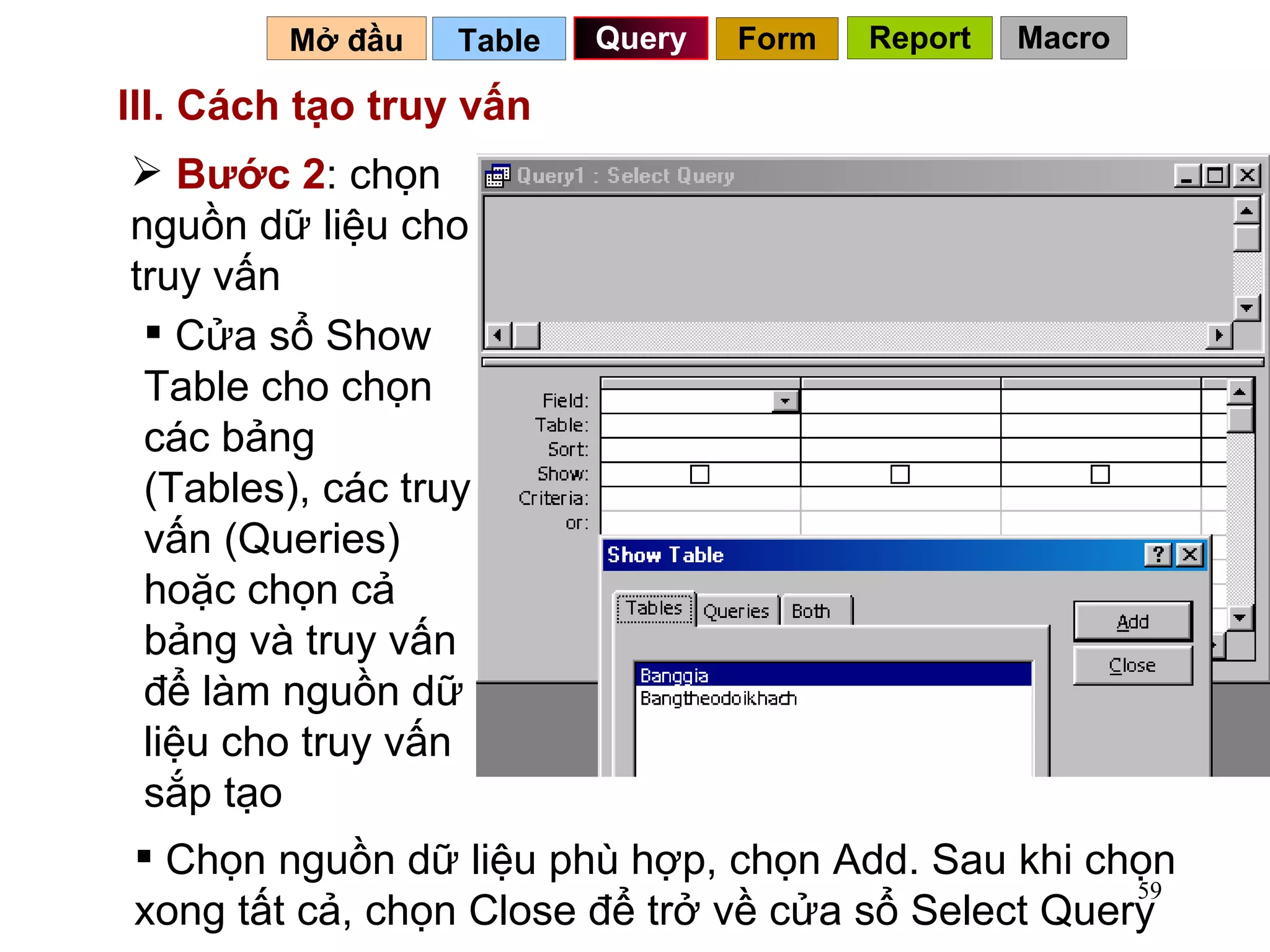Minimize the Query1 Select Query window
This screenshot has width=1270, height=952.
tap(1187, 176)
